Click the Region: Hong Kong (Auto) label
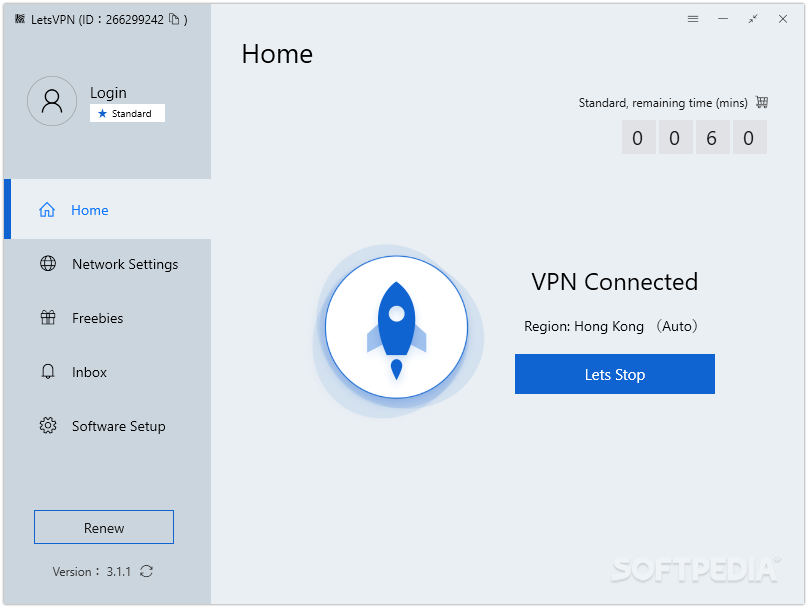The image size is (808, 608). (611, 326)
